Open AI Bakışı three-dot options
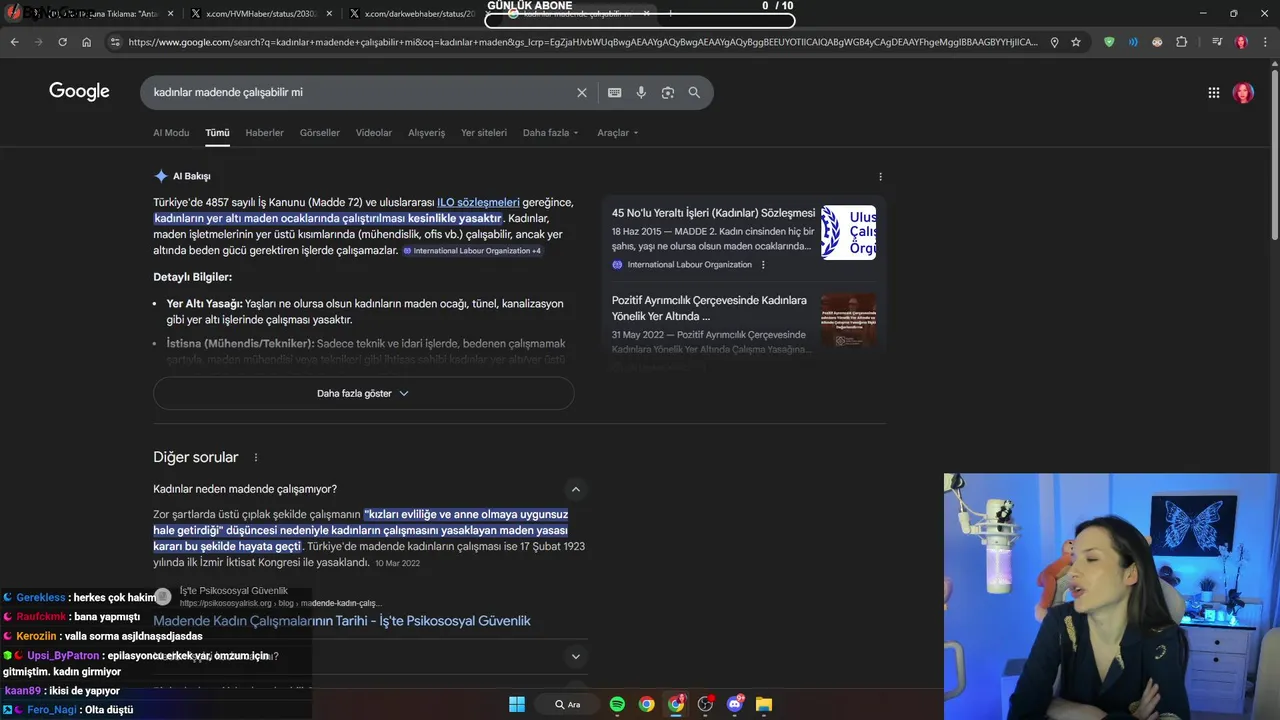Screen dimensions: 1280x720 880,176
